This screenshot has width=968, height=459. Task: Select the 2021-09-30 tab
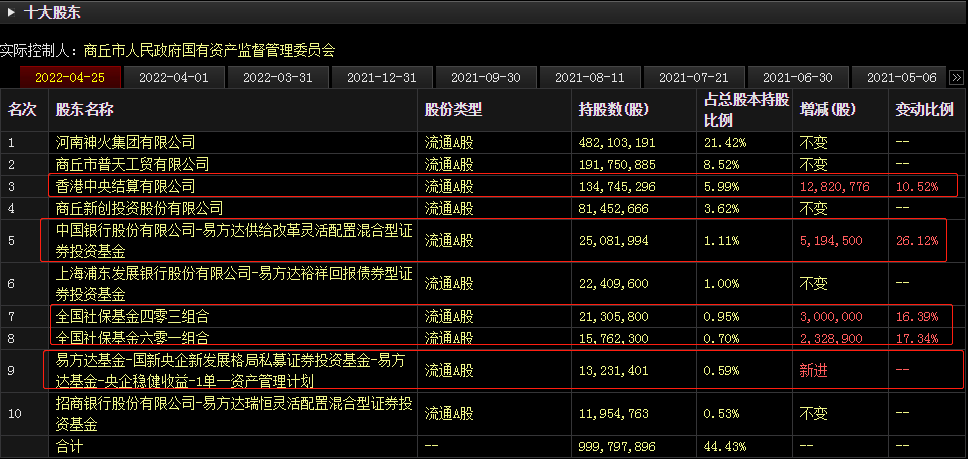tap(486, 78)
